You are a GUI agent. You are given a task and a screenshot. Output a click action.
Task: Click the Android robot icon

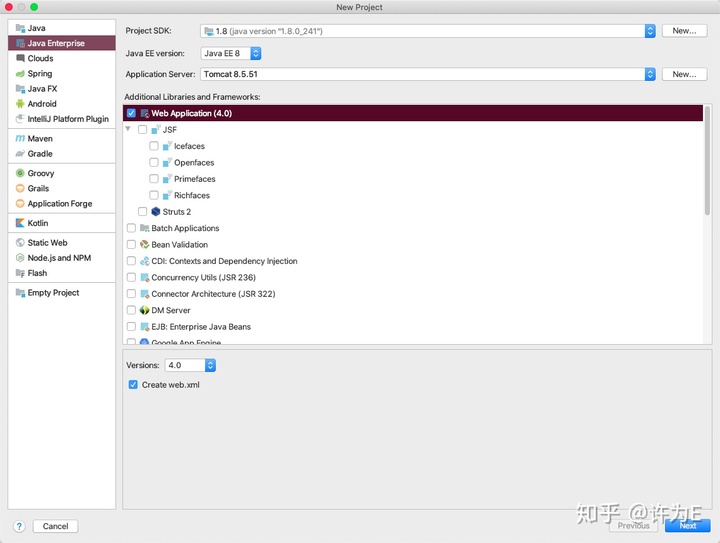(x=20, y=104)
